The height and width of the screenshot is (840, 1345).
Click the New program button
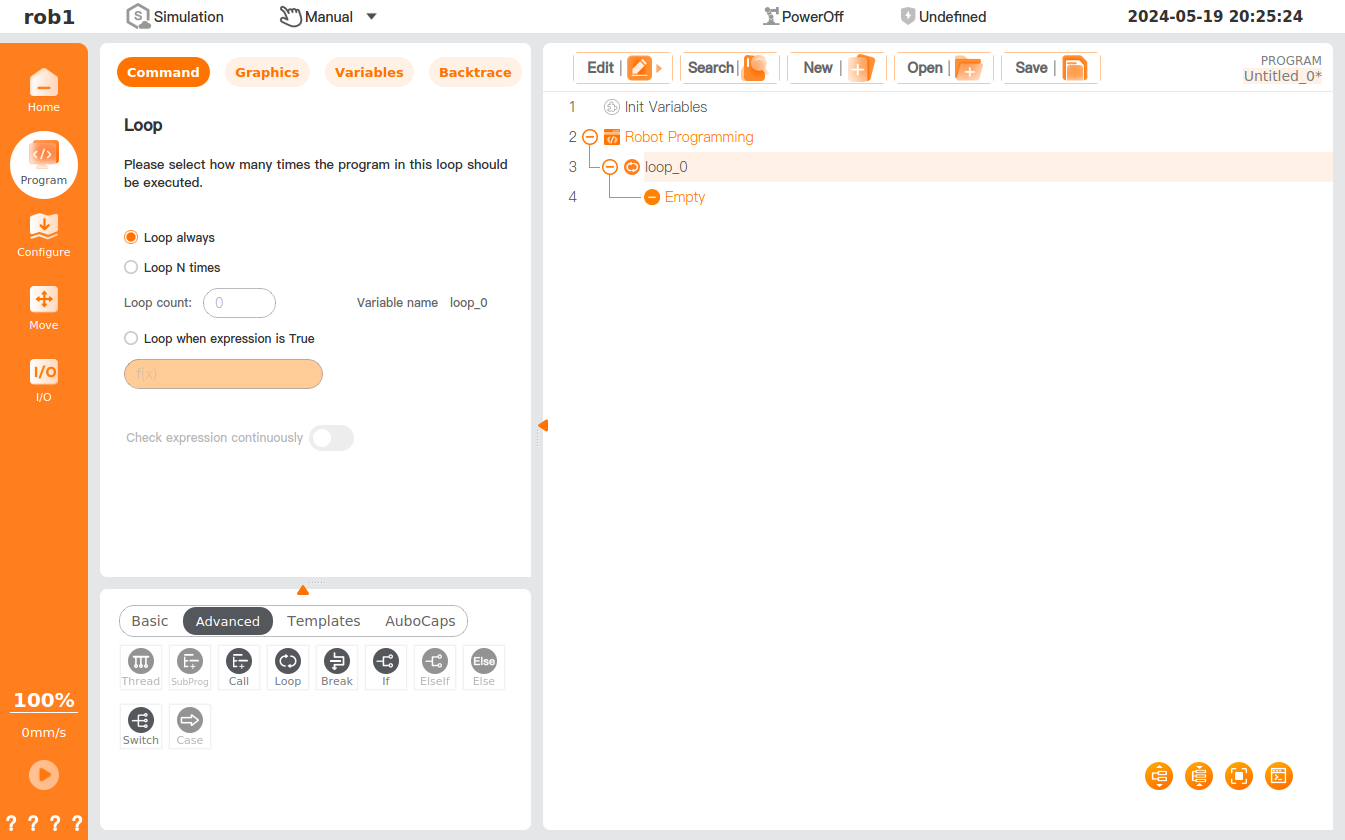(837, 68)
